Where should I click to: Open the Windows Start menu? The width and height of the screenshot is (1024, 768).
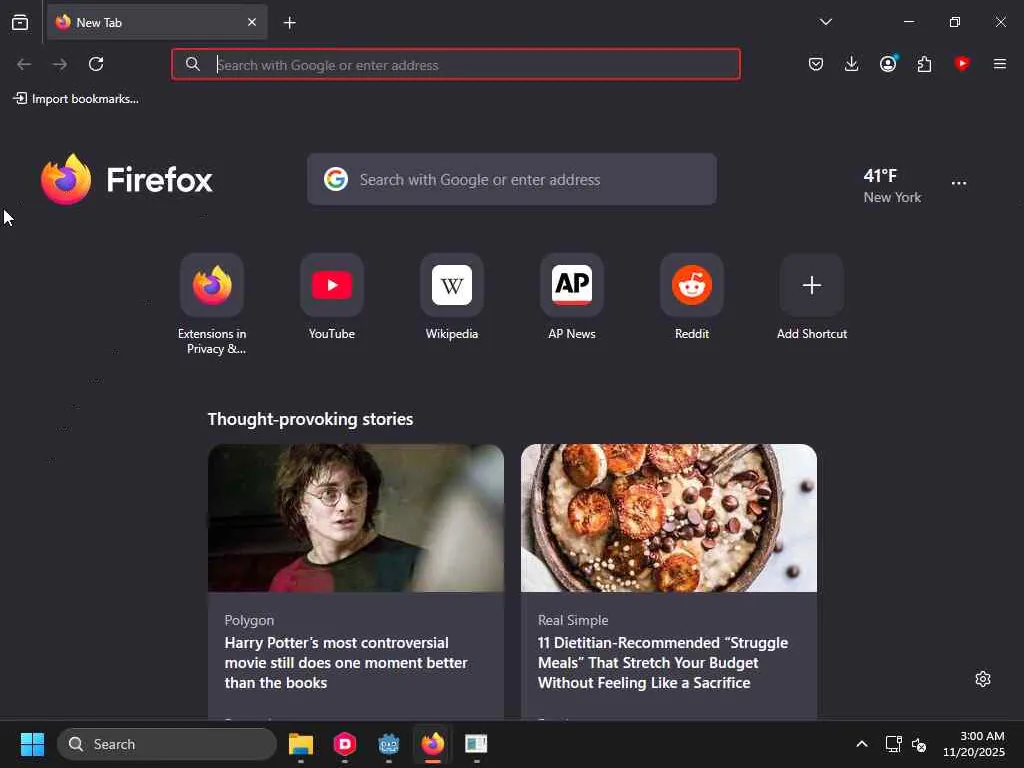pos(32,744)
